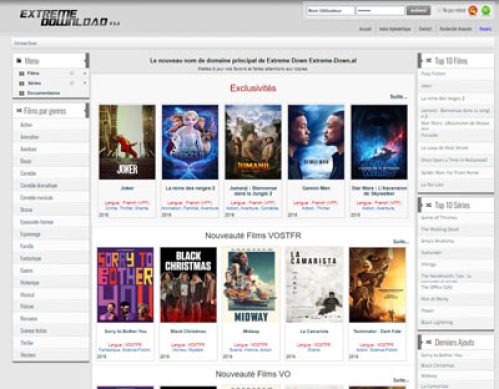Expand the Films submenu arrow
The width and height of the screenshot is (499, 389).
click(85, 73)
